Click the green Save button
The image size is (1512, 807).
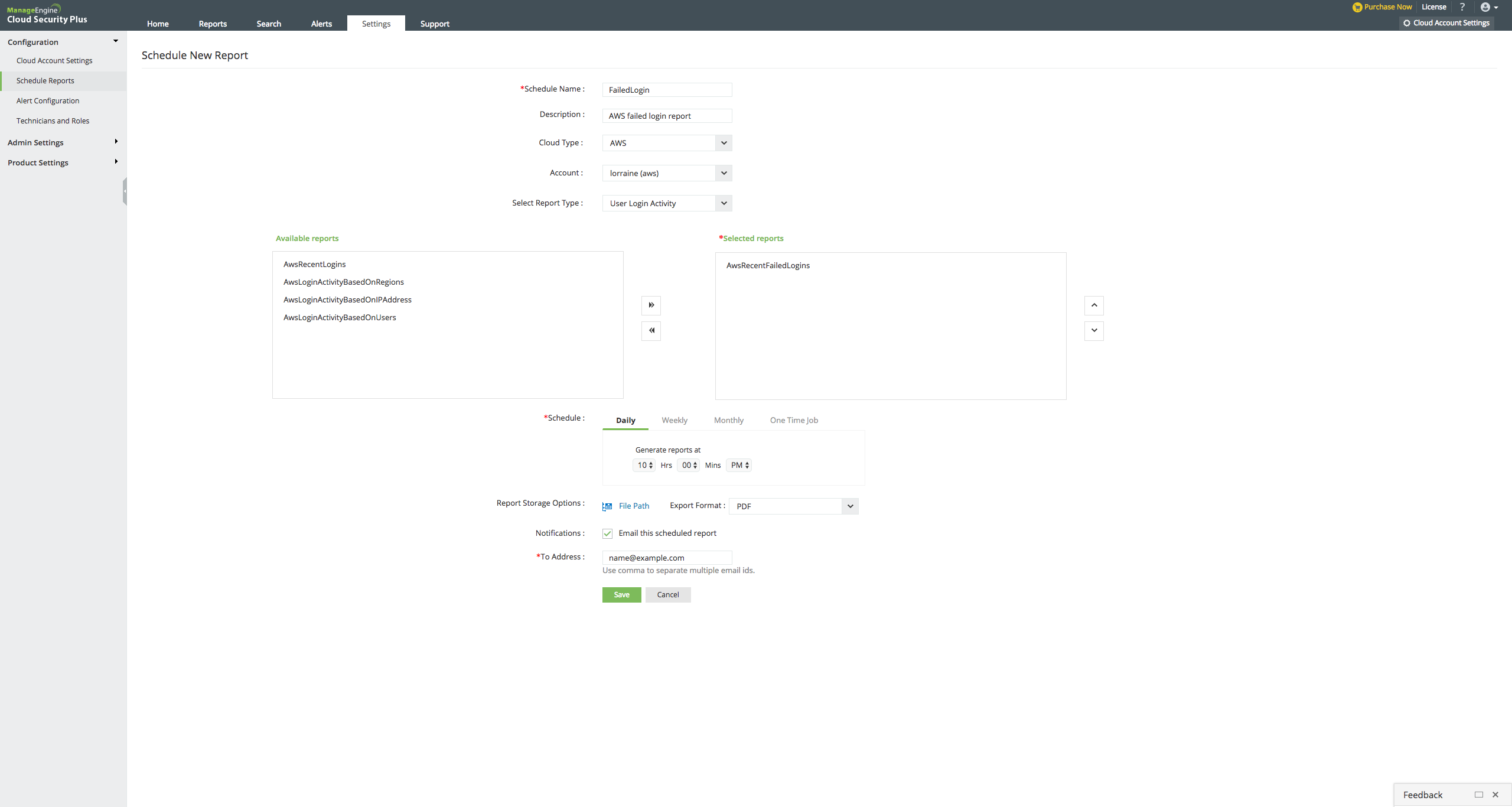(x=621, y=595)
